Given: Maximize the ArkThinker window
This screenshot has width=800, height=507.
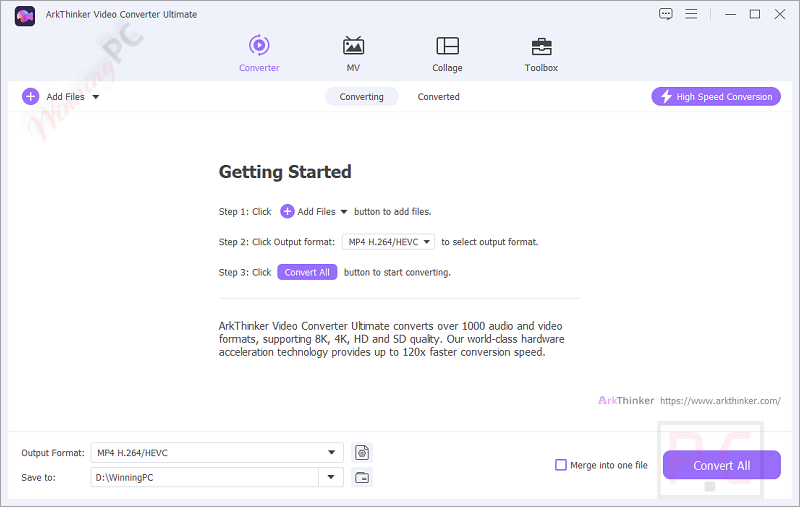Looking at the screenshot, I should (755, 14).
